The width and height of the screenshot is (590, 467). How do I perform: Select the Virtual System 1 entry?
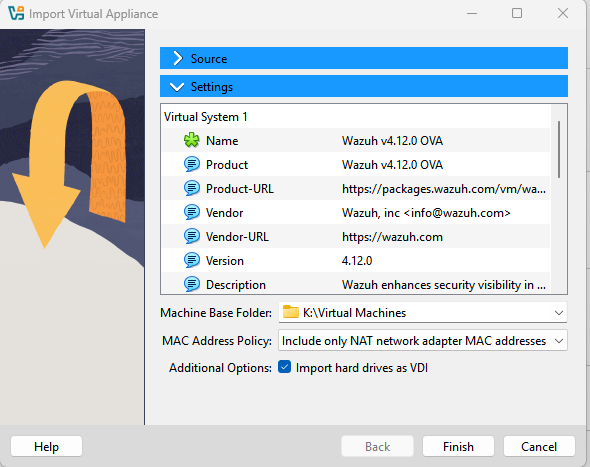205,117
